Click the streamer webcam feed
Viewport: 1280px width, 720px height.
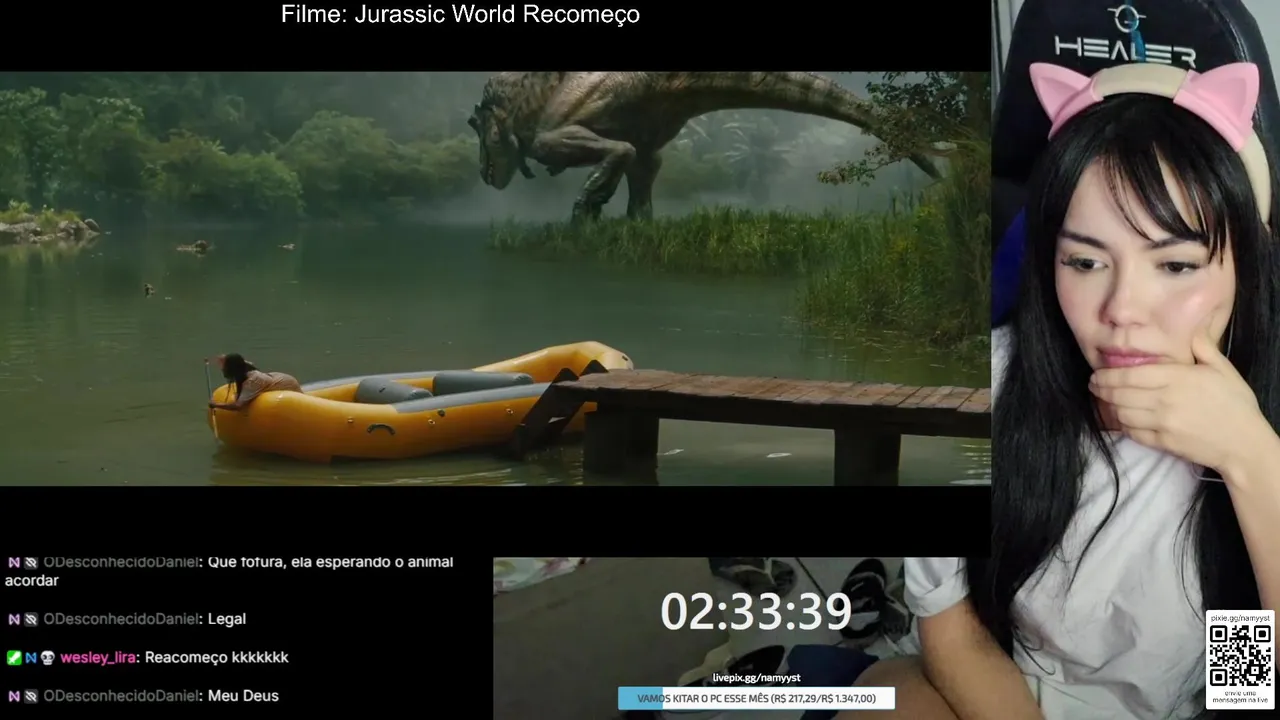click(1135, 360)
